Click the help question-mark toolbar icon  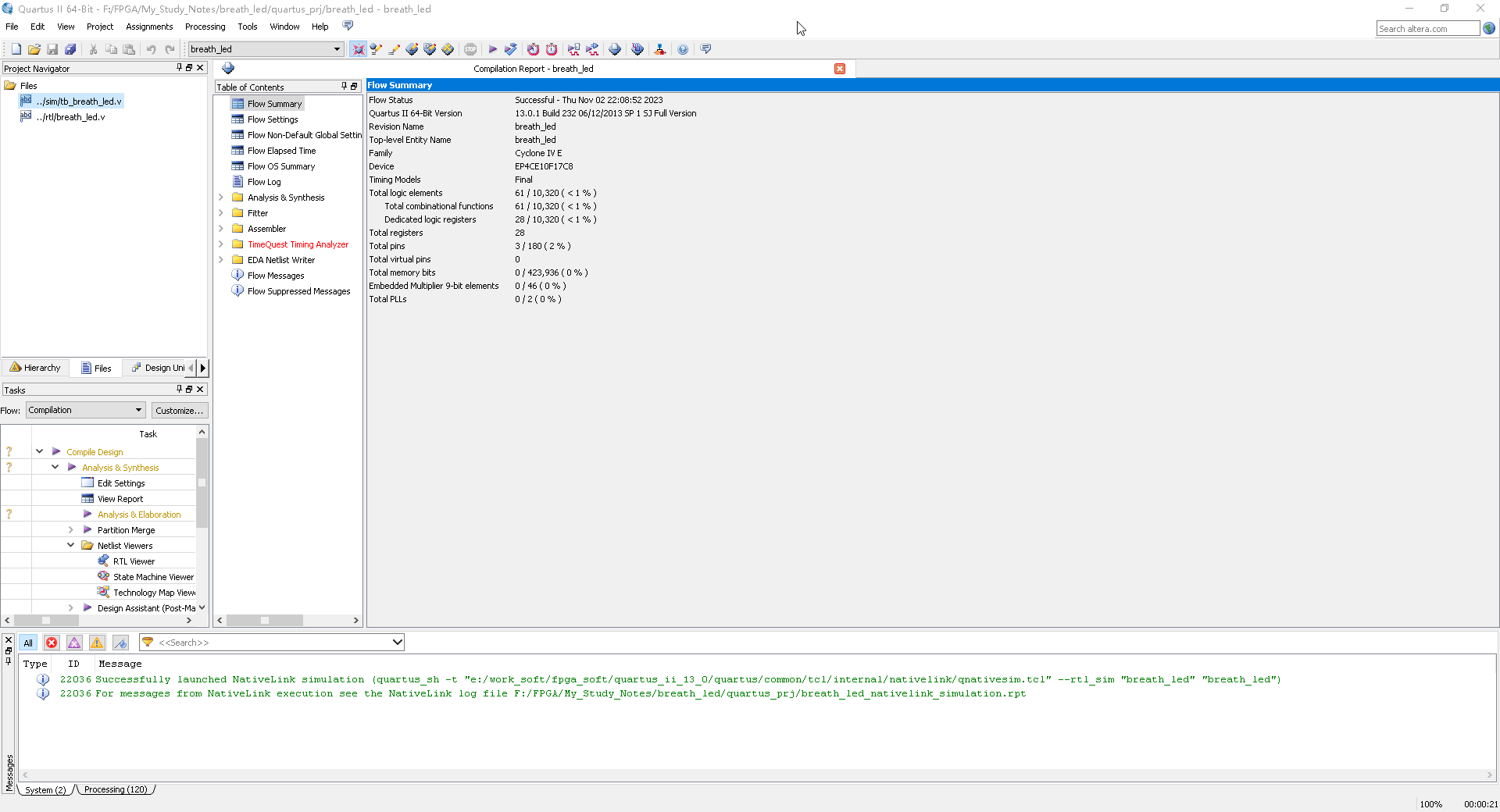pos(683,49)
